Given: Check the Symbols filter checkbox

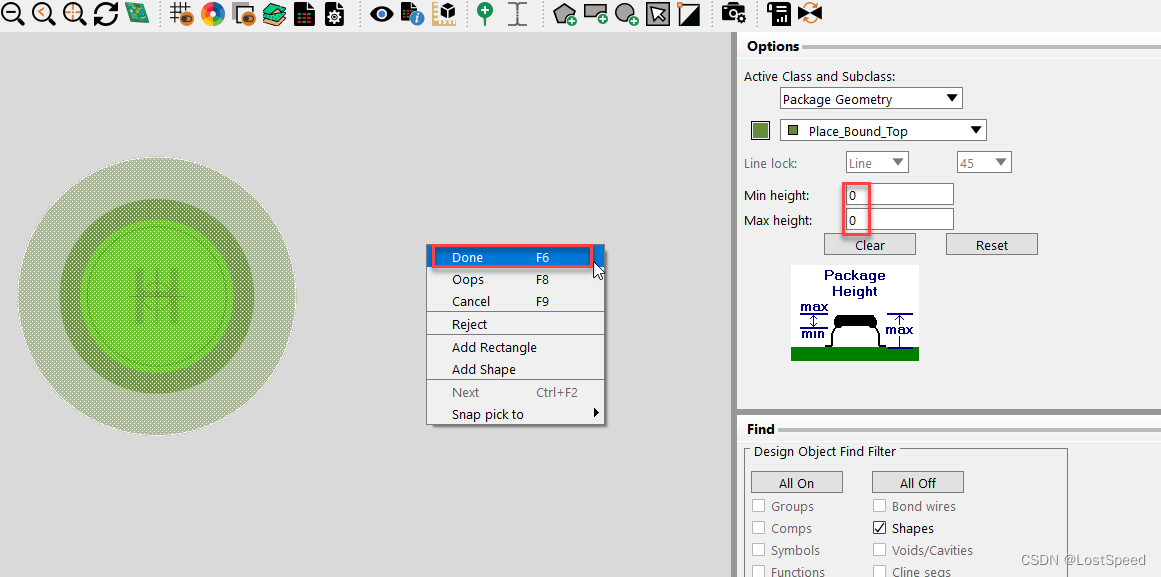Looking at the screenshot, I should (759, 550).
